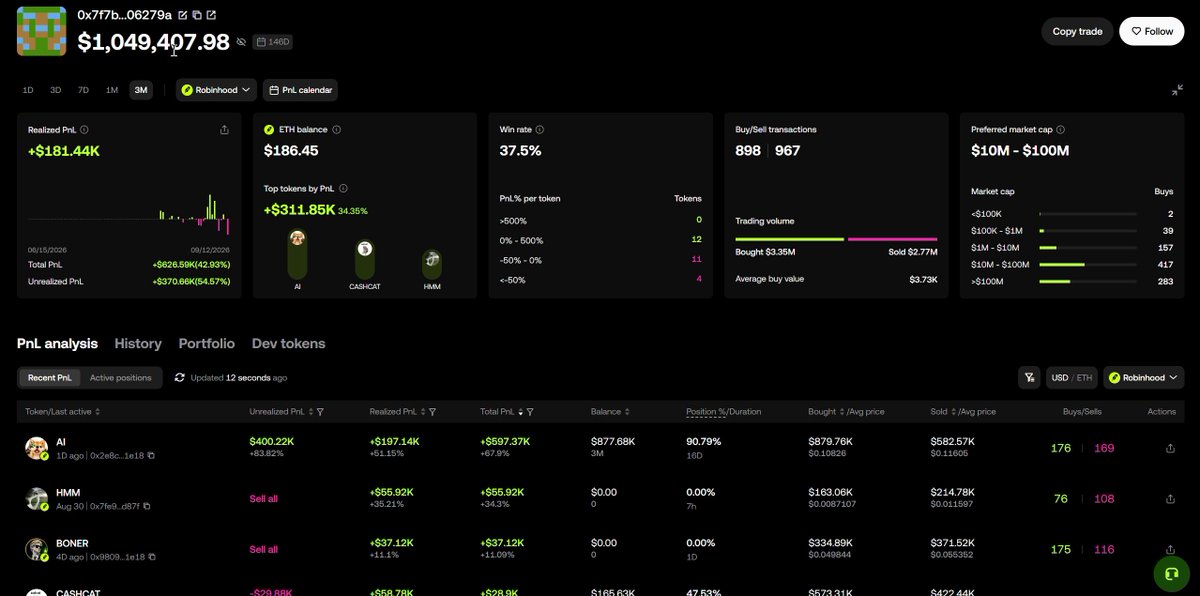Viewport: 1200px width, 596px height.
Task: Click the info icon beside Realized PnL
Action: [x=84, y=129]
